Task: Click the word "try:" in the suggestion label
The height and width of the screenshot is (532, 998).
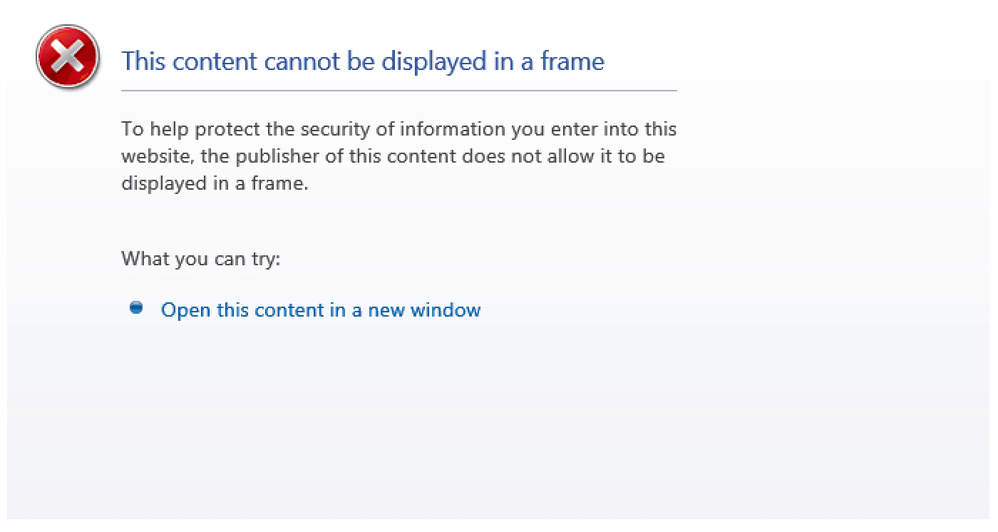Action: (264, 259)
